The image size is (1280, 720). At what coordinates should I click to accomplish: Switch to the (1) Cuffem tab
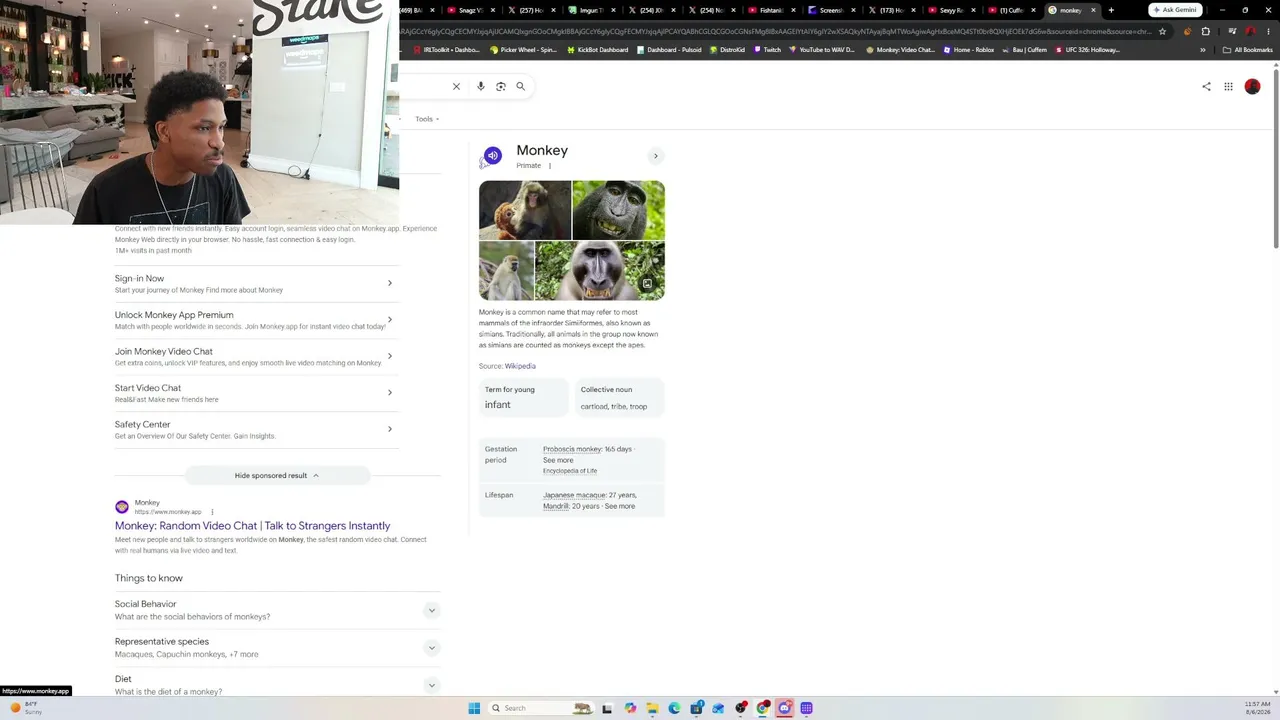pos(1011,10)
